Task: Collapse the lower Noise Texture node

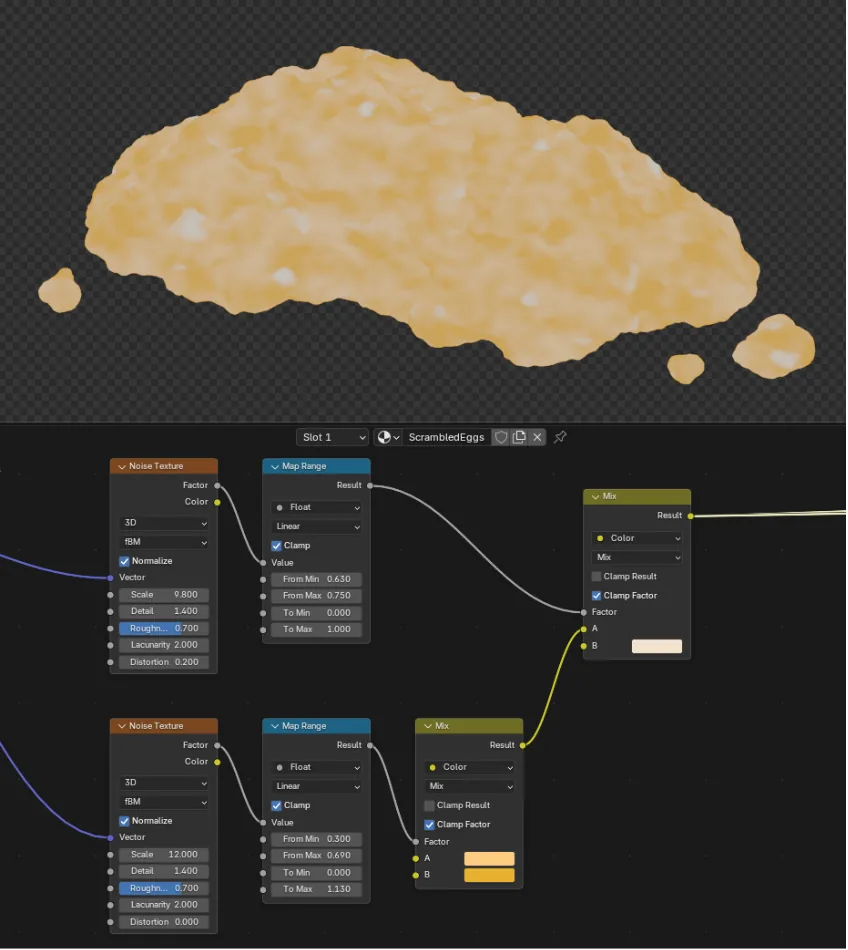Action: [x=122, y=726]
